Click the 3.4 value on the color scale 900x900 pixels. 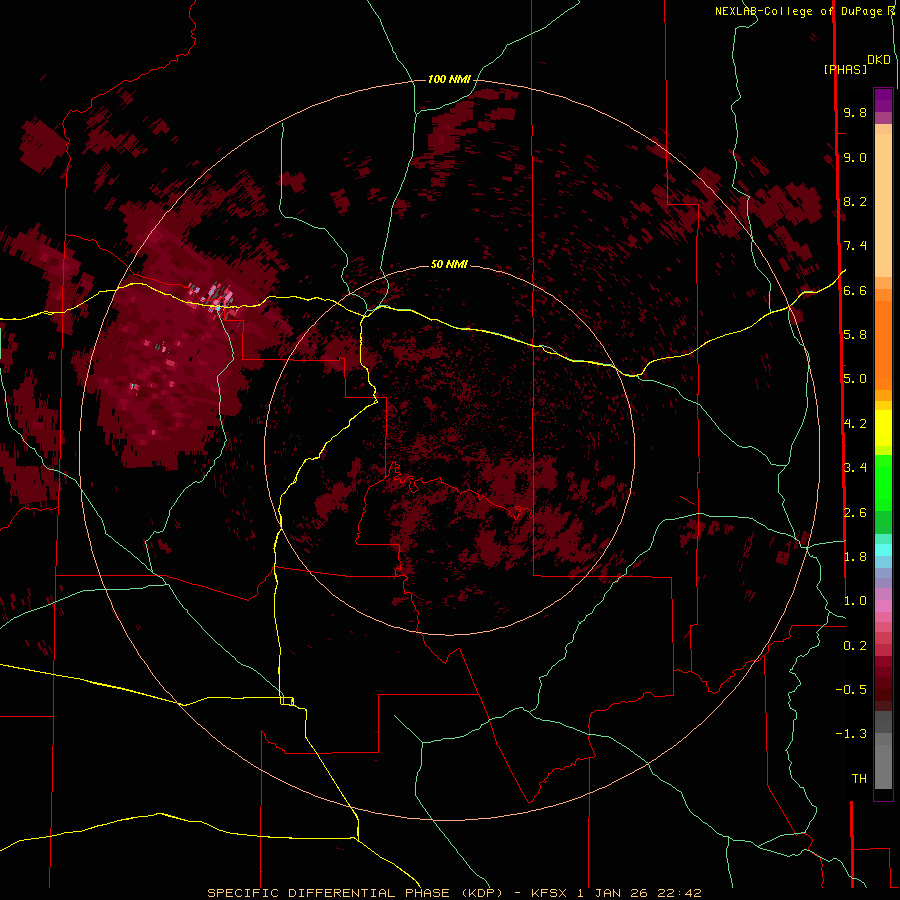click(855, 467)
